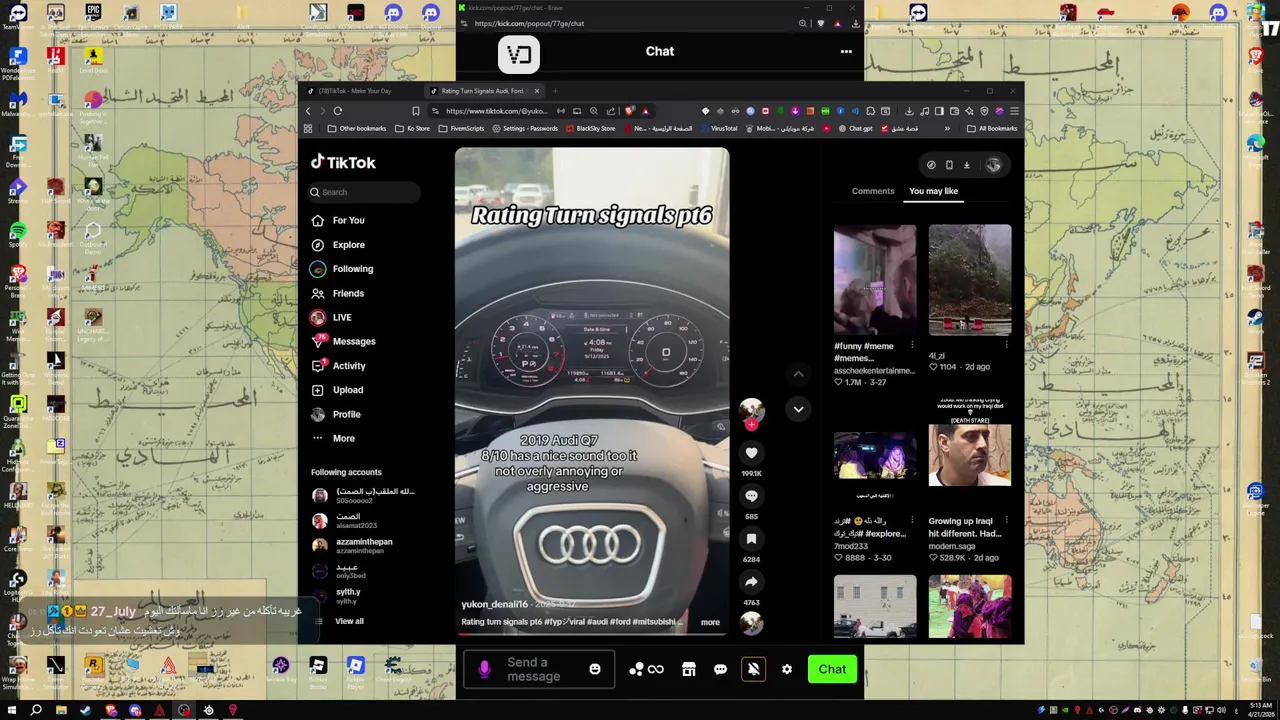Click profile avatar at TikTok top right
Screen dimensions: 1280x720
tap(993, 165)
